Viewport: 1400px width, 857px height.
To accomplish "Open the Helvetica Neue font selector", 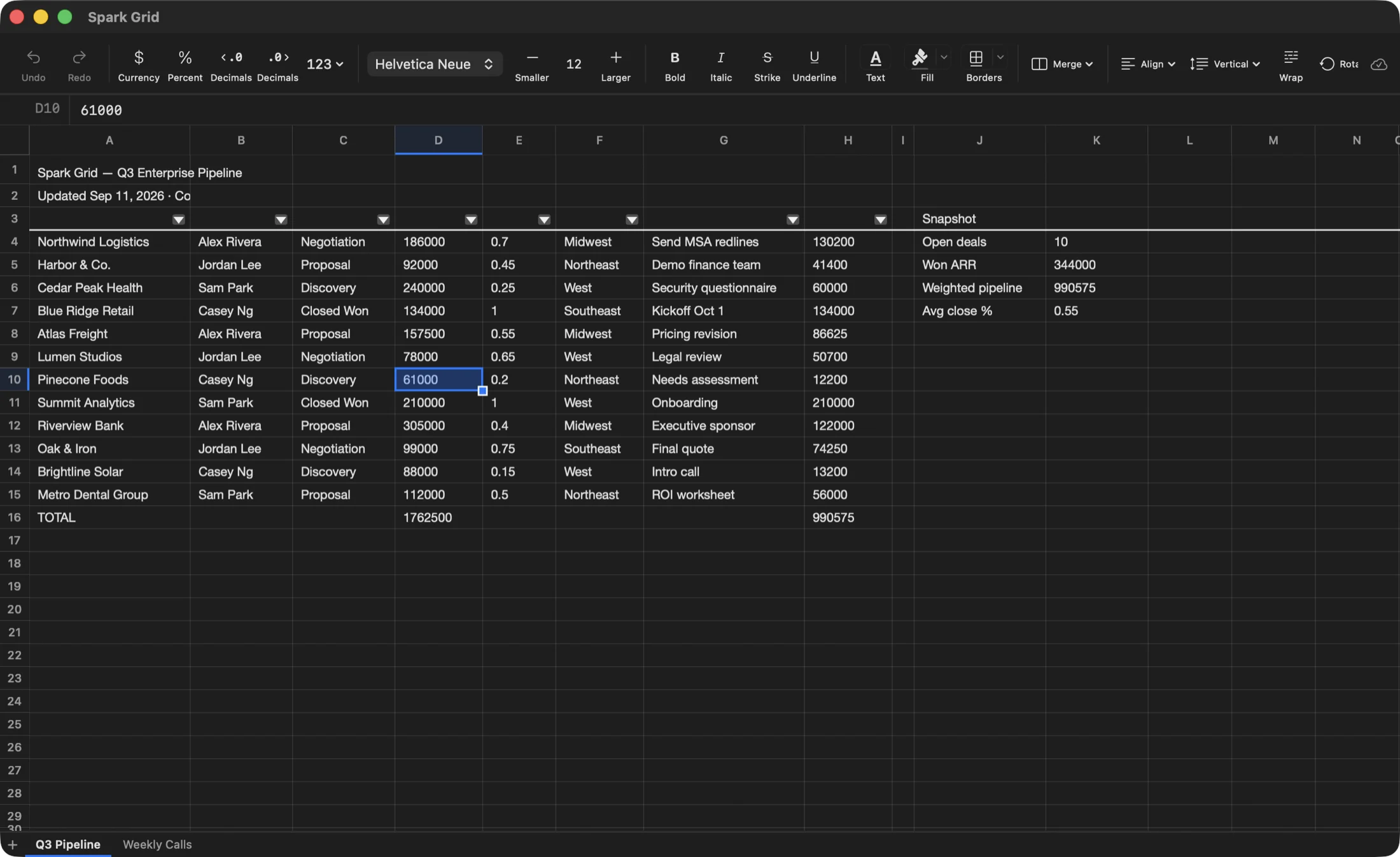I will tap(435, 64).
